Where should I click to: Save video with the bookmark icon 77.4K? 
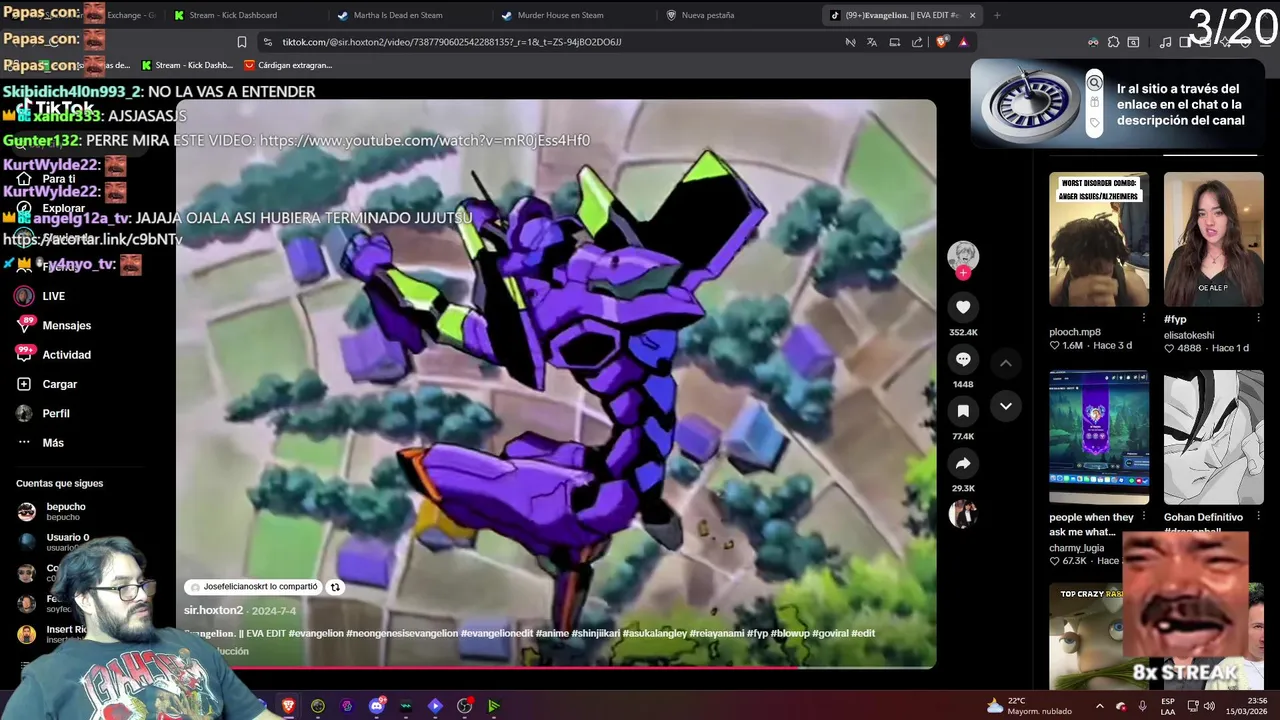963,411
